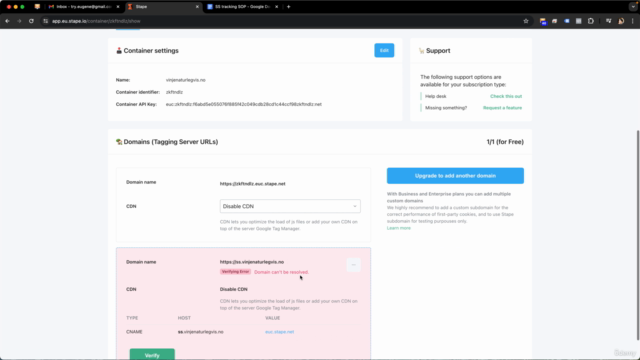Click the https://ss.vinjenaturlegvis.no domain name
Image resolution: width=640 pixels, height=360 pixels.
(x=252, y=262)
